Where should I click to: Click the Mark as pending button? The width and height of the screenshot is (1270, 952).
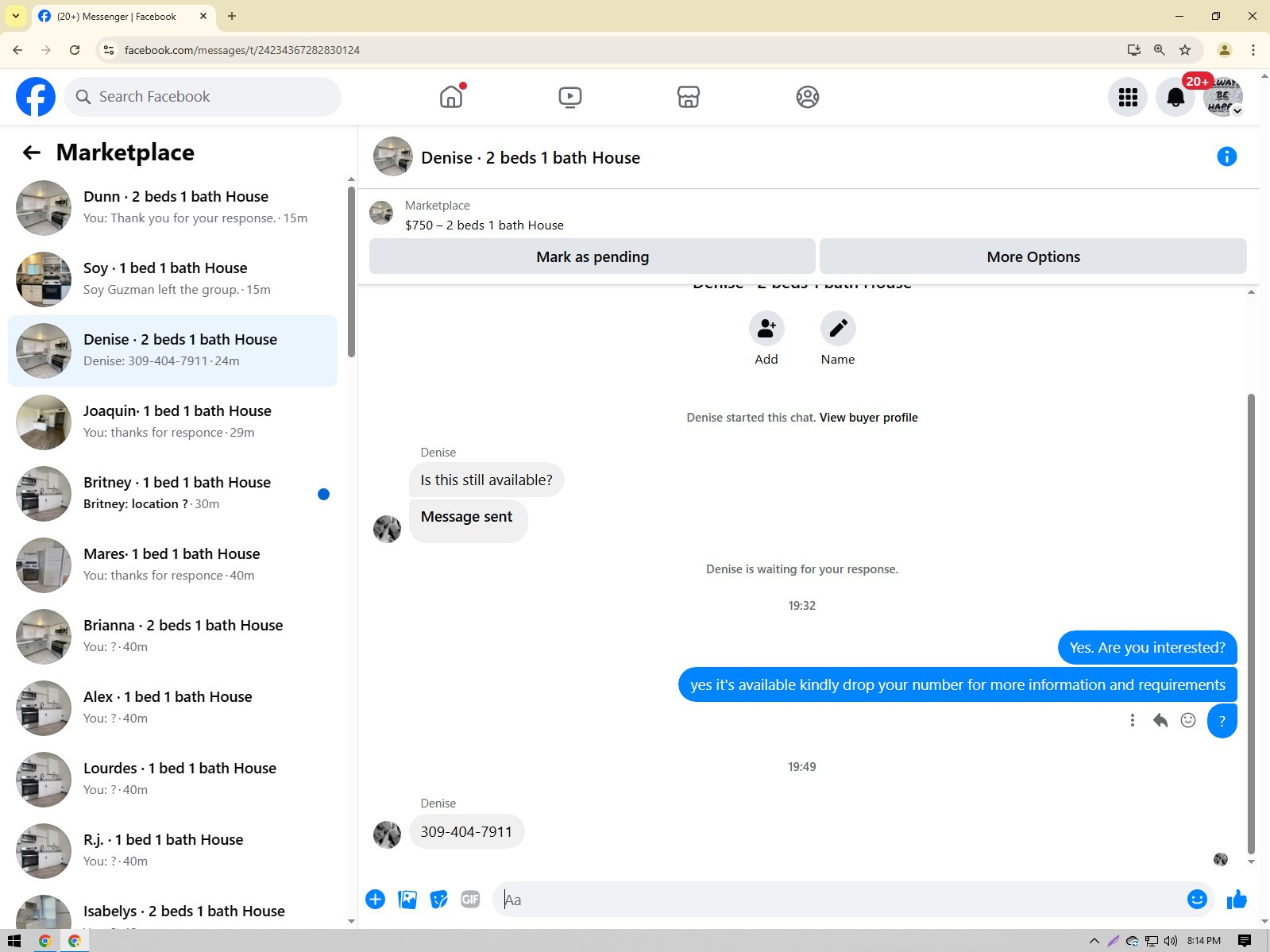[593, 256]
